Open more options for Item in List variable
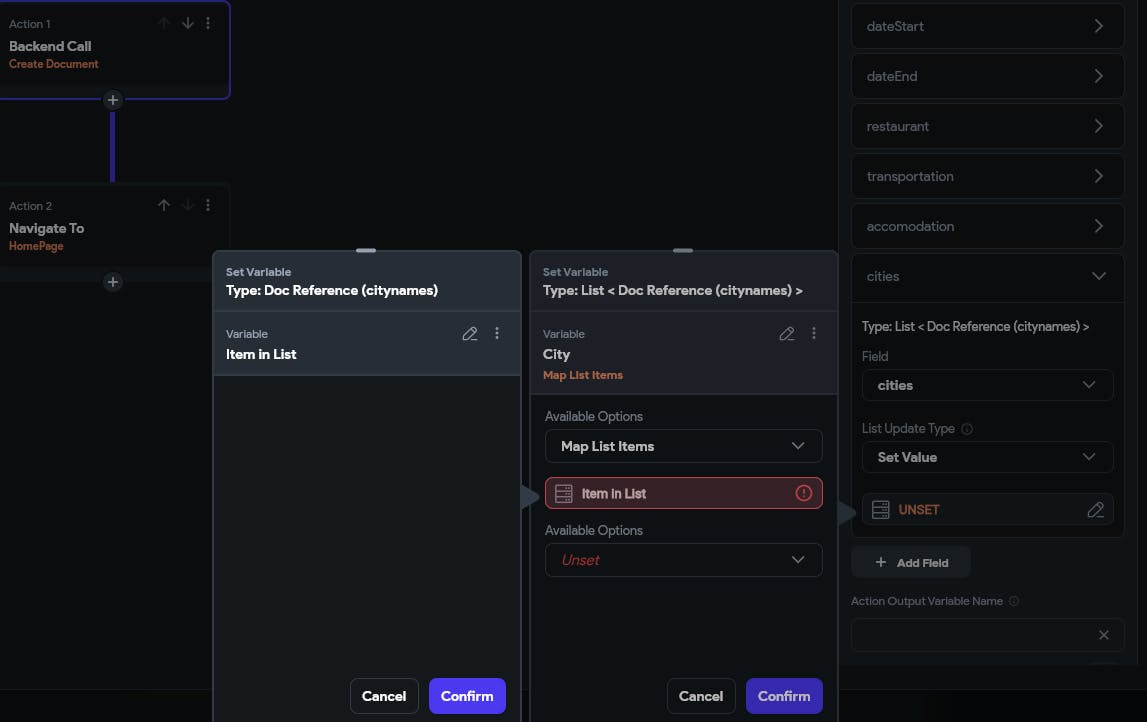The width and height of the screenshot is (1147, 722). click(497, 334)
